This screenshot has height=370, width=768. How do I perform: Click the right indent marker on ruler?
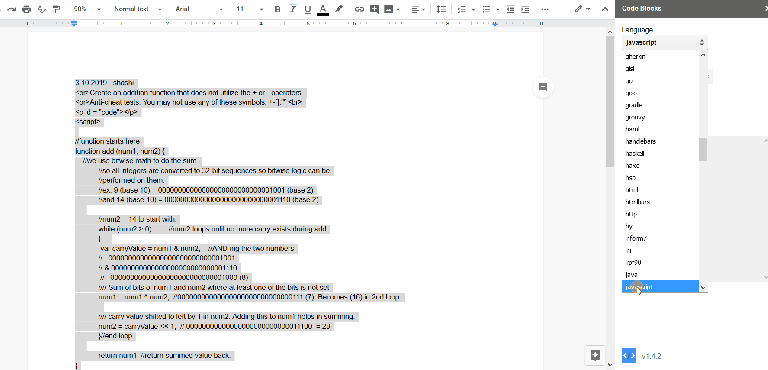click(495, 24)
